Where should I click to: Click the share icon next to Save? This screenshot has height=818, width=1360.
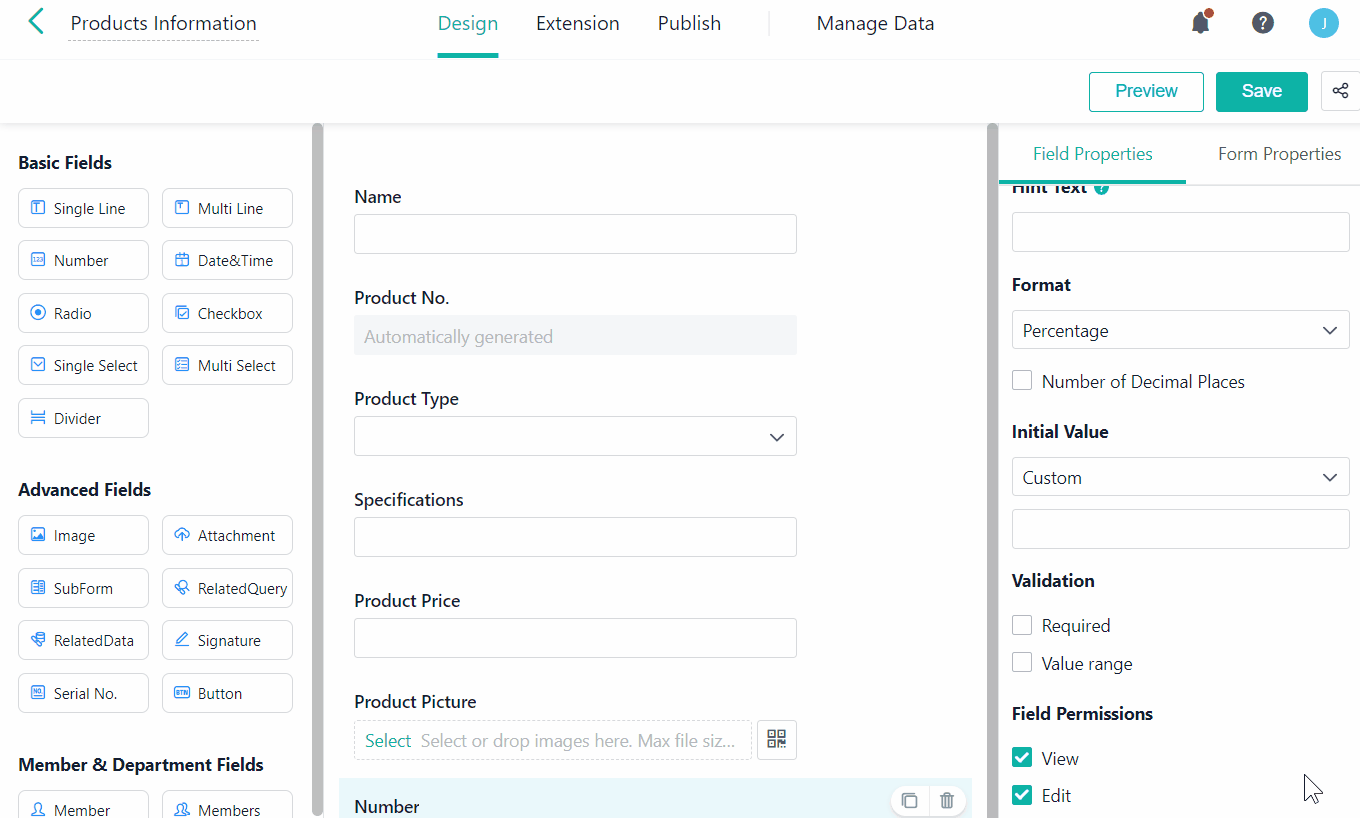point(1340,91)
